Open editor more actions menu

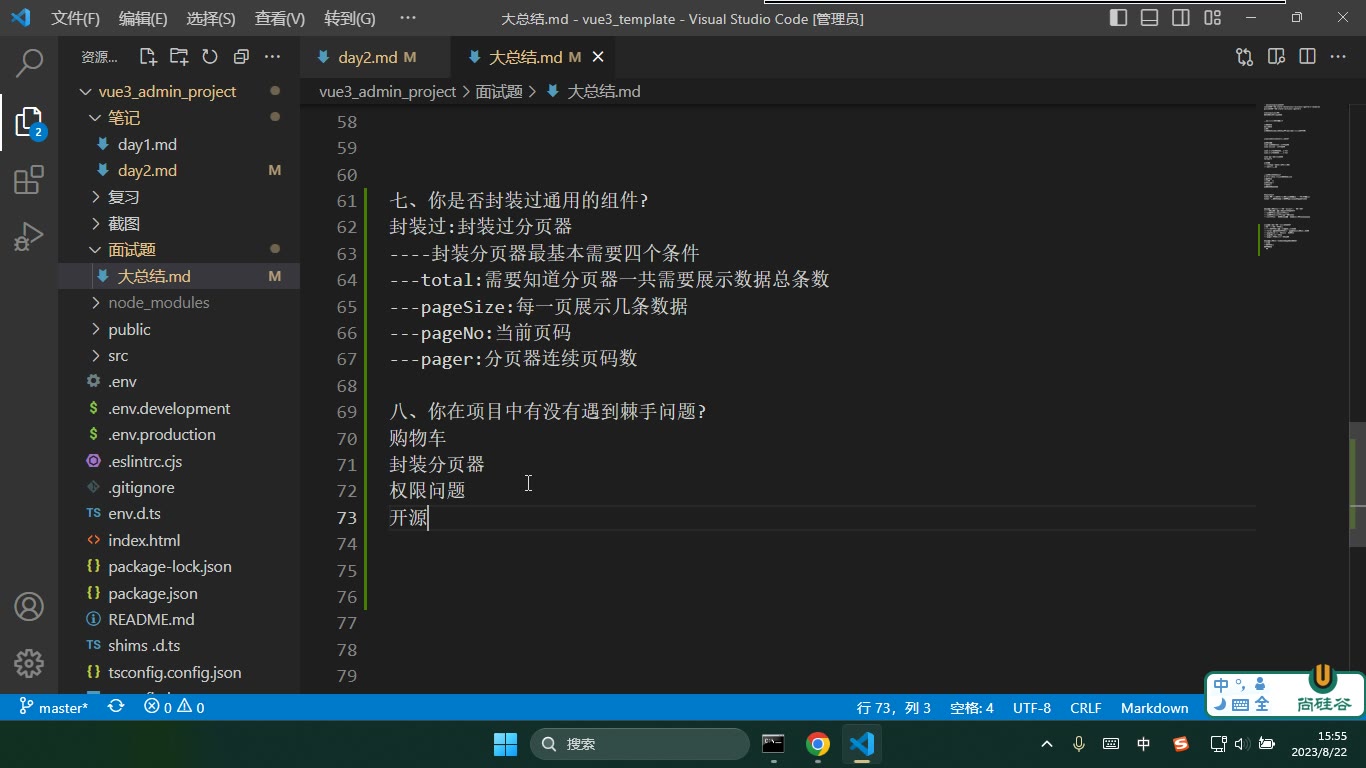pyautogui.click(x=1338, y=57)
